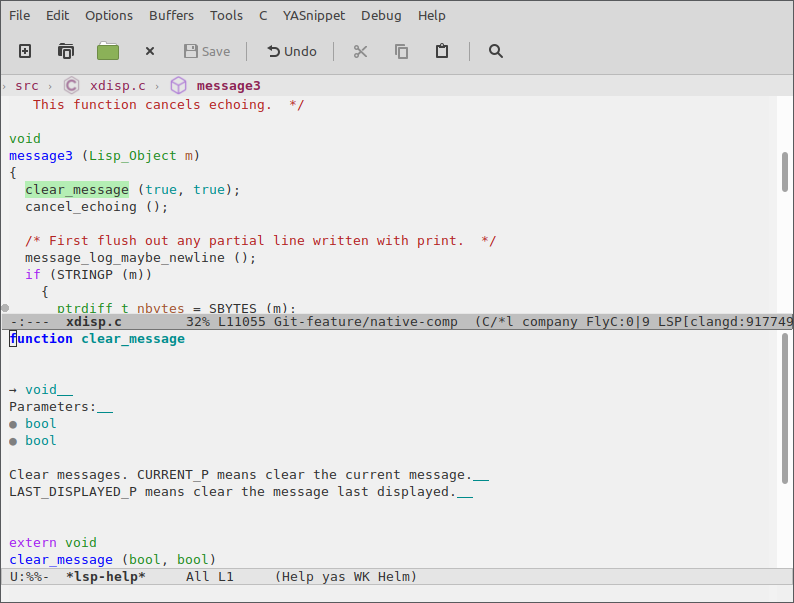The width and height of the screenshot is (794, 603).
Task: Click the open folder toolbar icon
Action: (x=107, y=51)
